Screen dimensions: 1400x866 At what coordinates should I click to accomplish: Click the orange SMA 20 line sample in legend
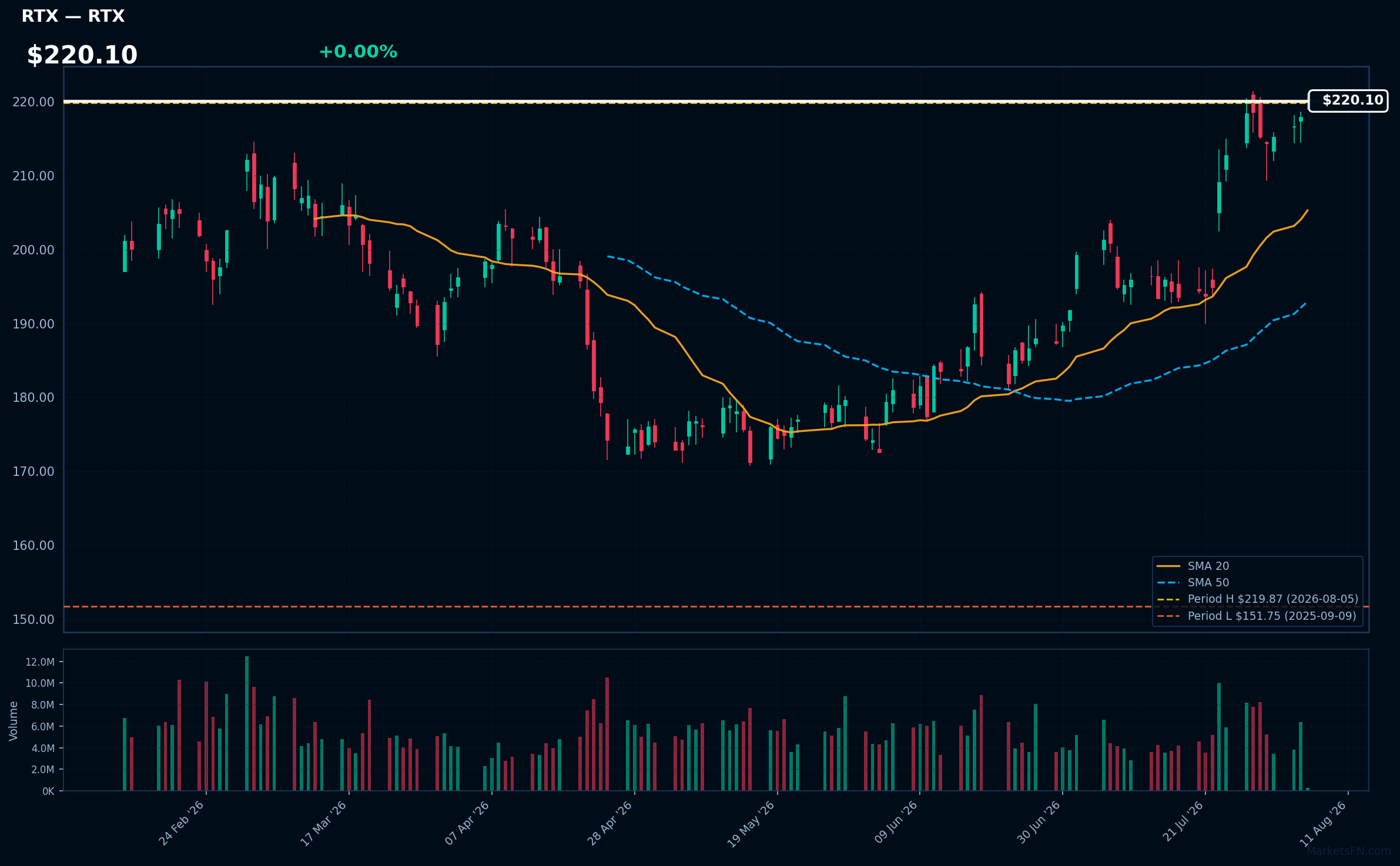click(1168, 566)
